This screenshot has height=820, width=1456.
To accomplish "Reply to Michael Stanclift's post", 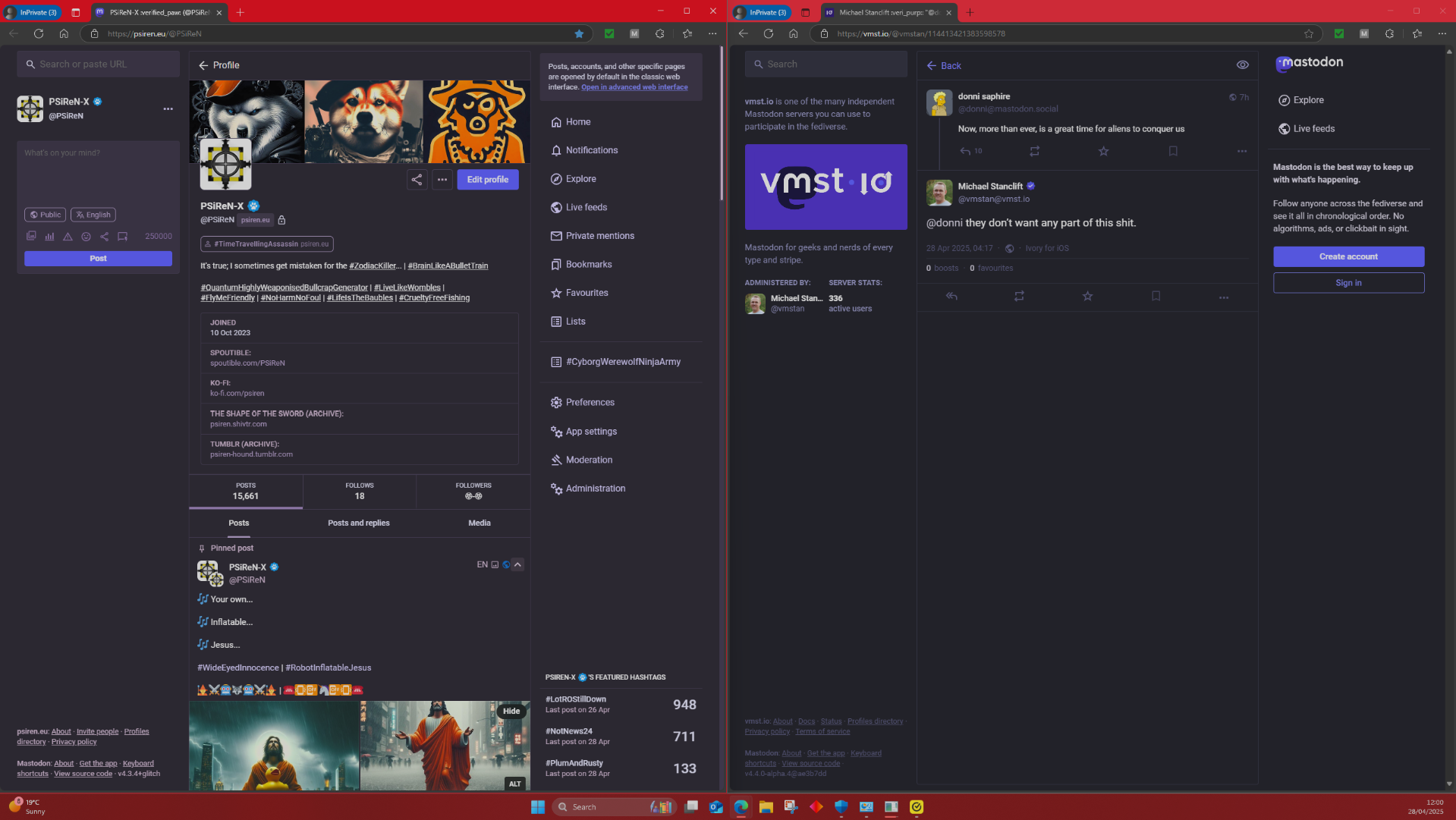I will [951, 297].
